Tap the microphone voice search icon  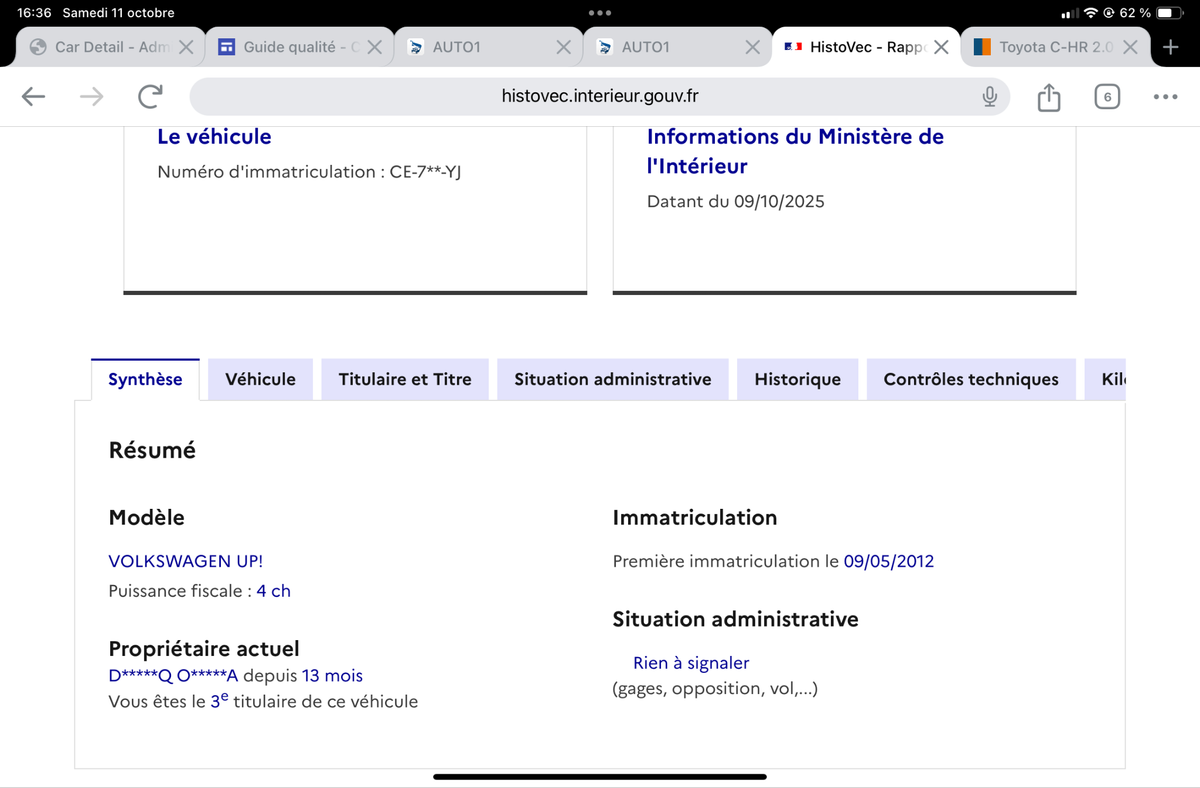[989, 96]
